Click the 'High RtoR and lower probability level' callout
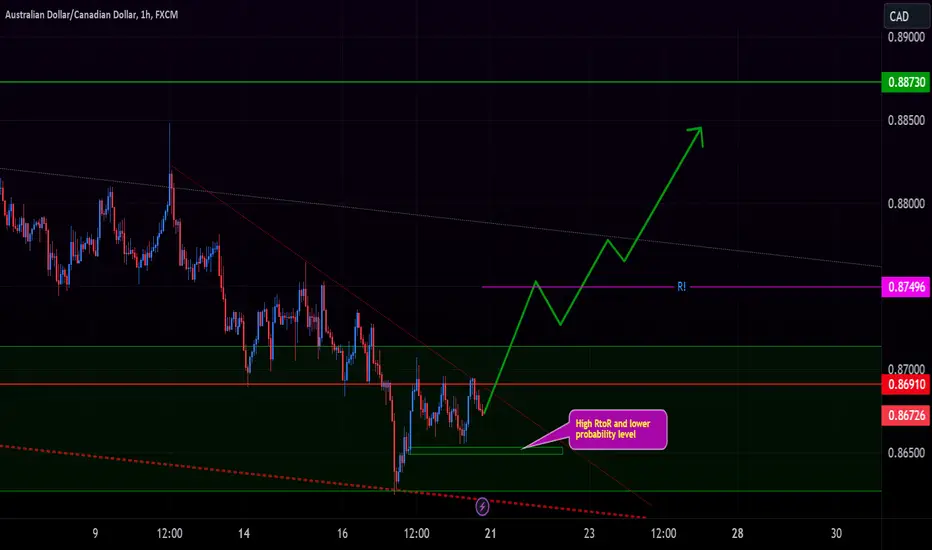932x550 pixels. click(618, 429)
